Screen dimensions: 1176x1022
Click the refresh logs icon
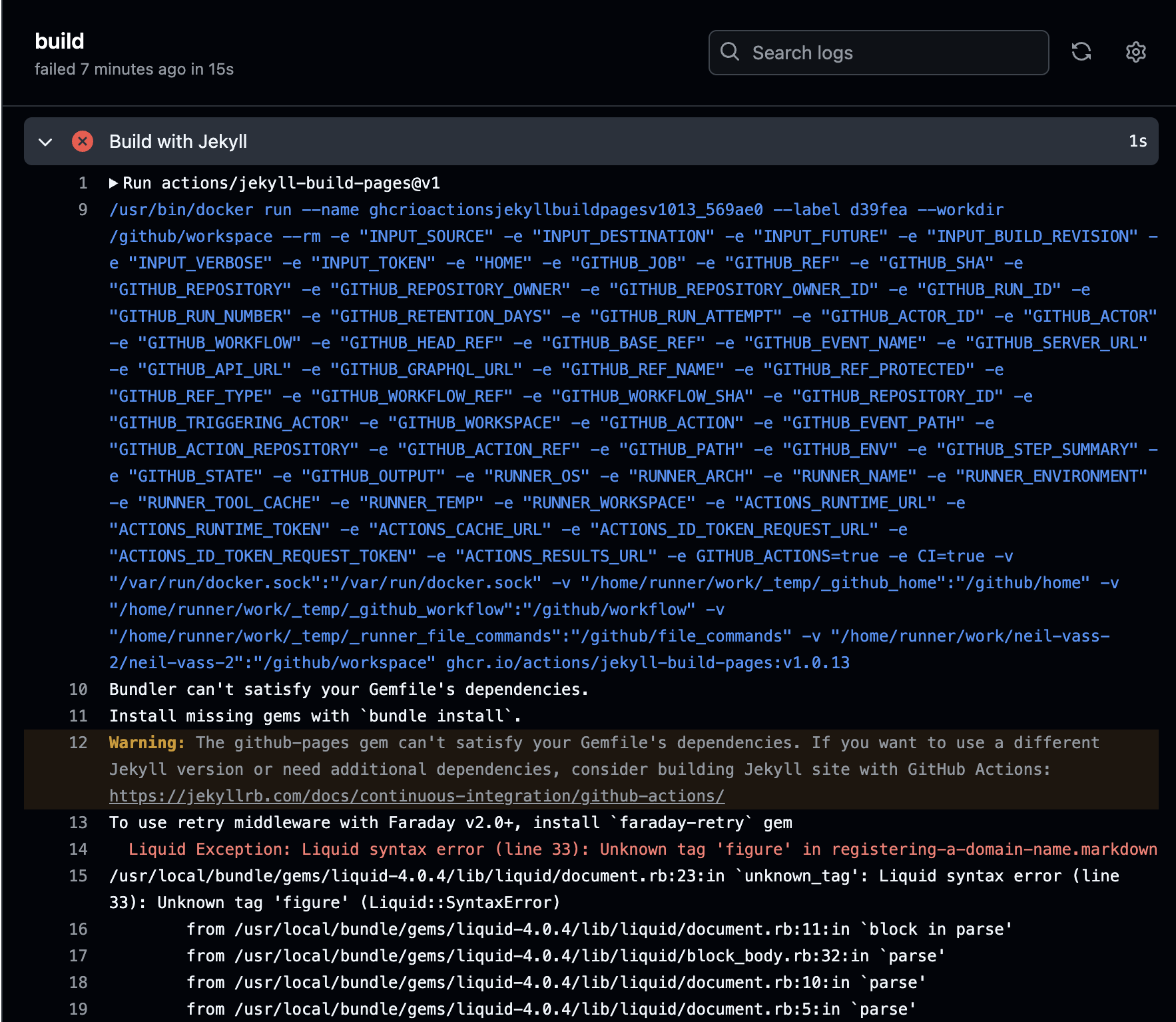(1081, 52)
